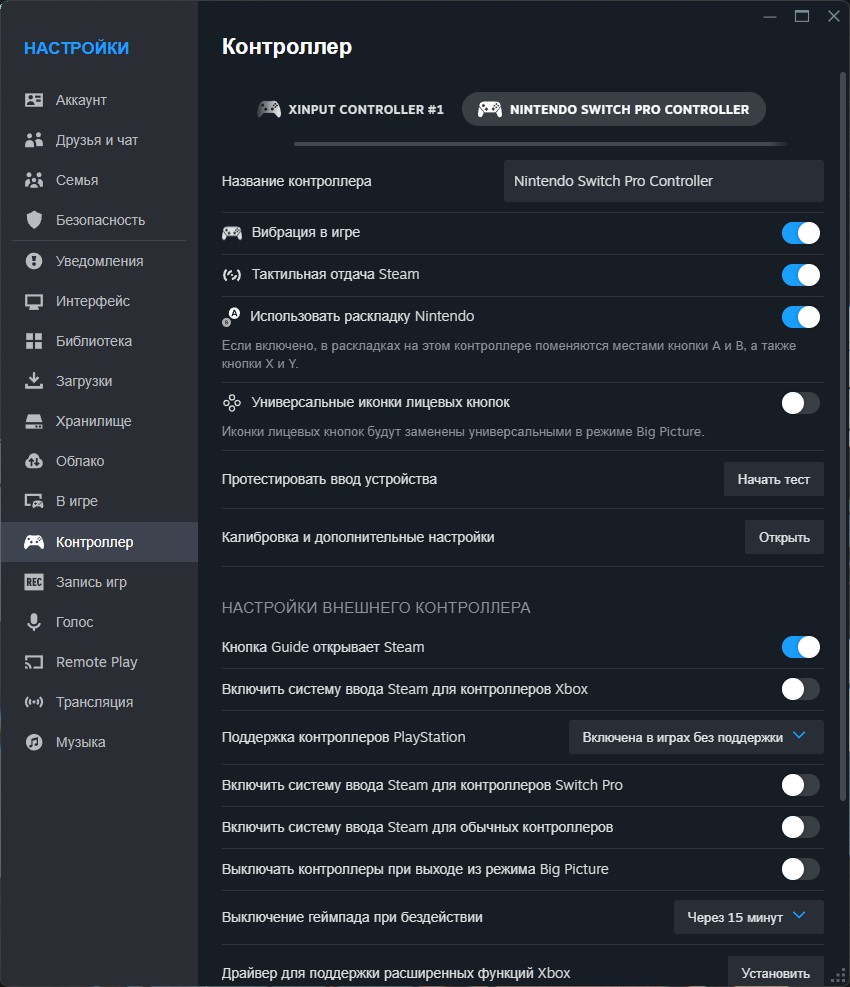Minimize the settings window
Screen dimensions: 850x987
[x=769, y=16]
